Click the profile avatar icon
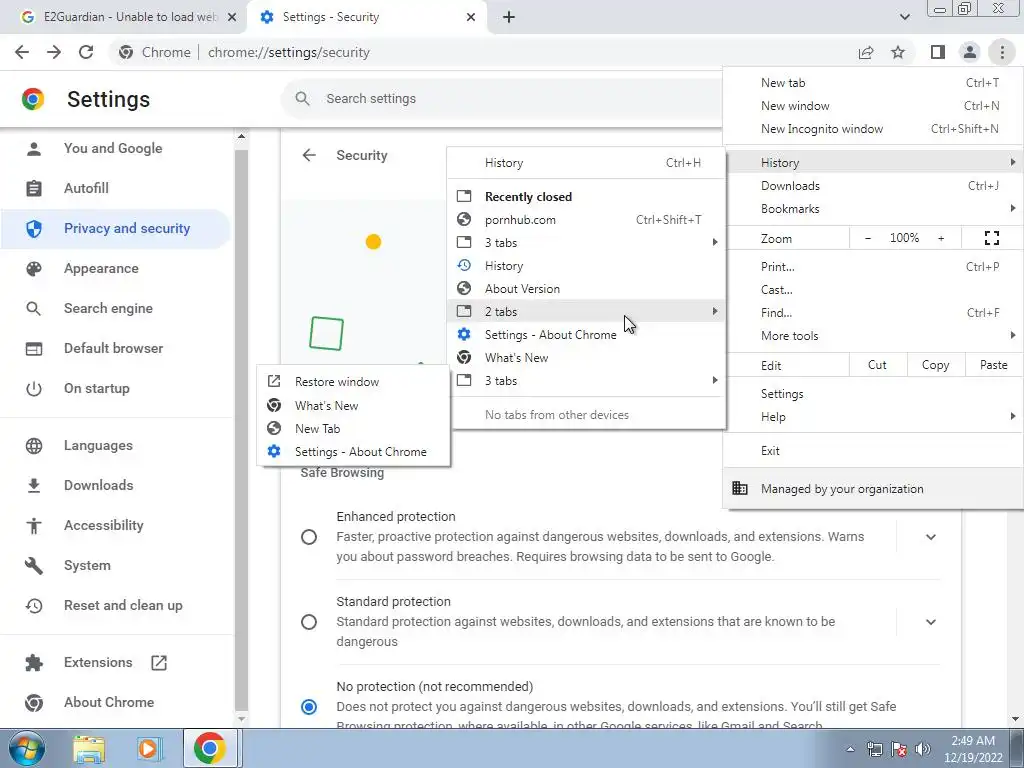This screenshot has width=1024, height=768. click(x=970, y=52)
